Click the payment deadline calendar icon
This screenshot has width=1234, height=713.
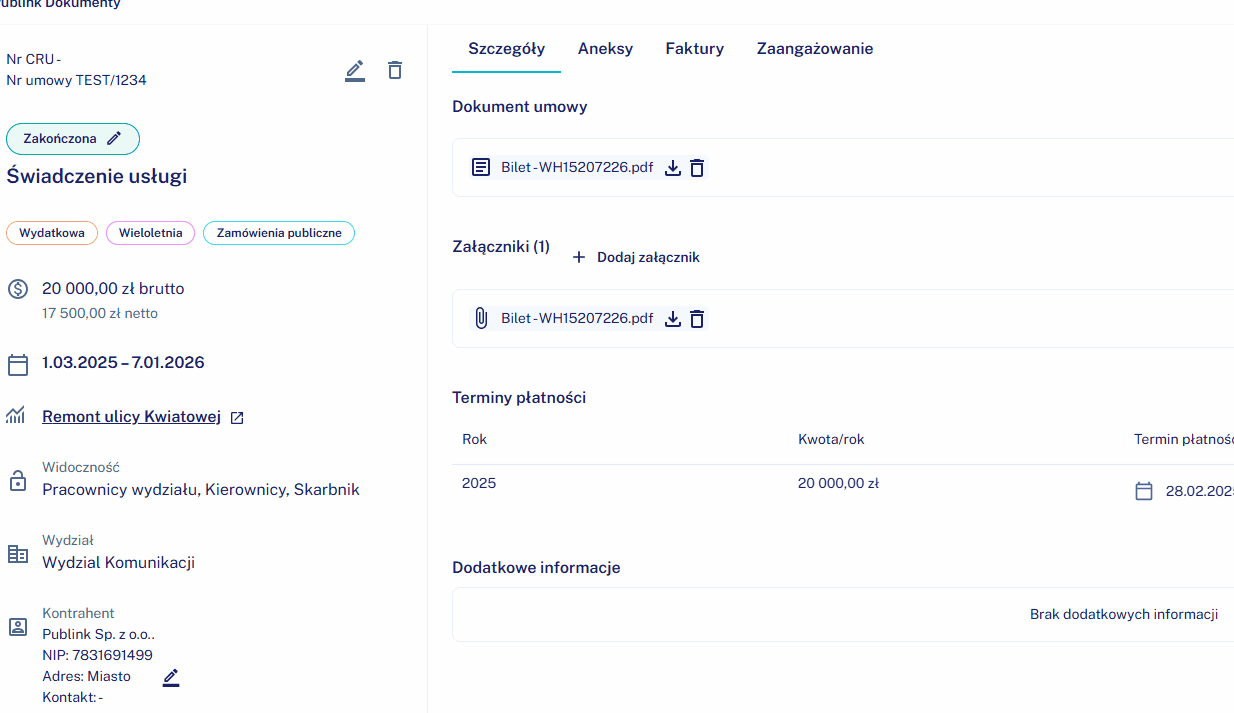pos(1144,491)
